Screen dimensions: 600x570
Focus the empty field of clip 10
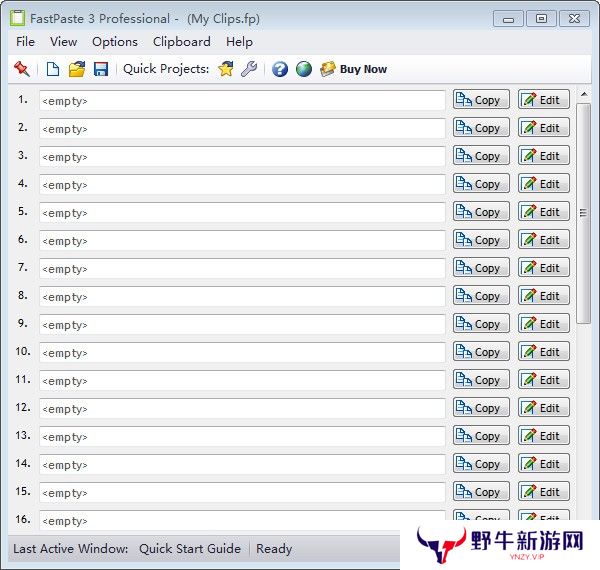click(x=242, y=352)
